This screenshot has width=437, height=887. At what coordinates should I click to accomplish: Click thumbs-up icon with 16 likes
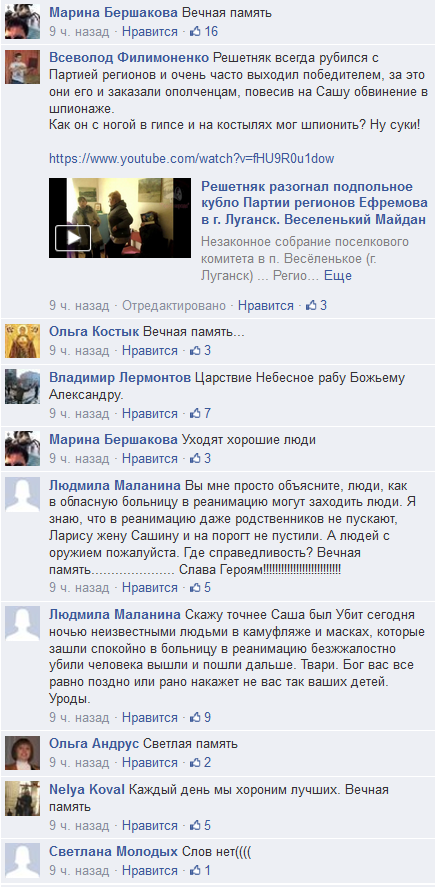click(196, 32)
